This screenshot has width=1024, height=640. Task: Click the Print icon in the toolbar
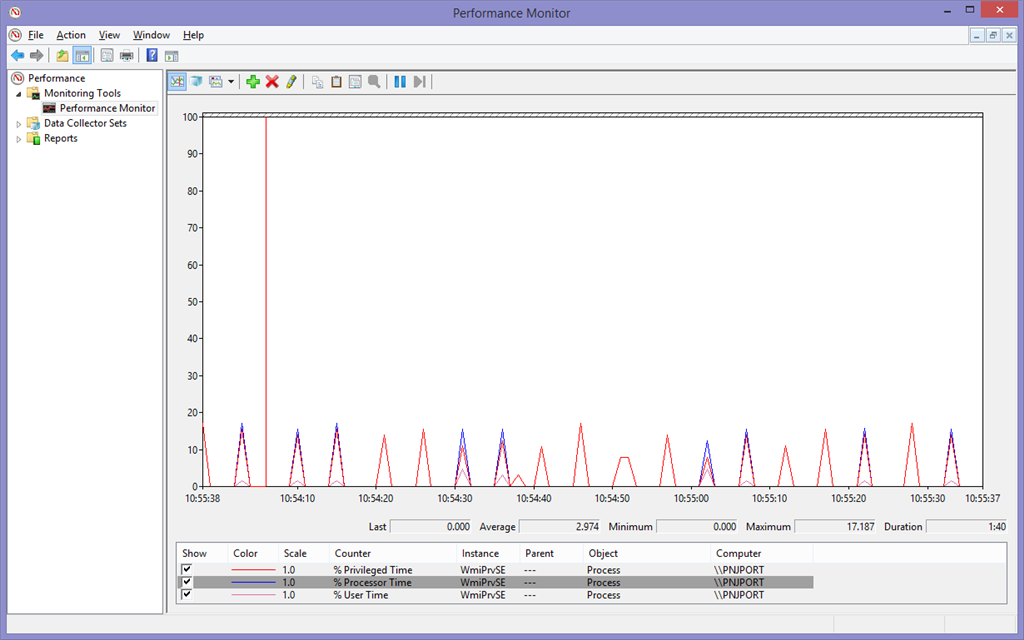point(127,56)
